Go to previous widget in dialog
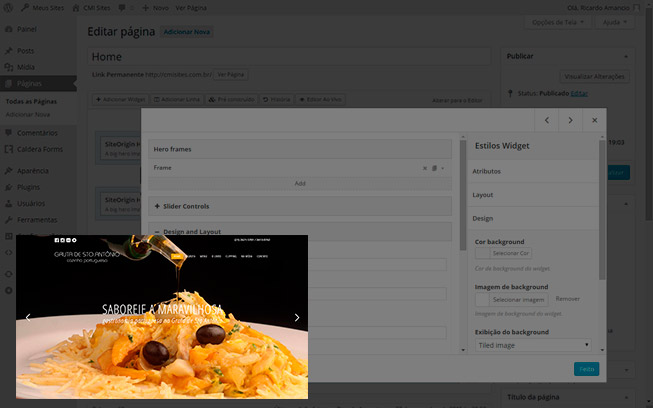Viewport: 653px width, 408px height. tap(547, 120)
